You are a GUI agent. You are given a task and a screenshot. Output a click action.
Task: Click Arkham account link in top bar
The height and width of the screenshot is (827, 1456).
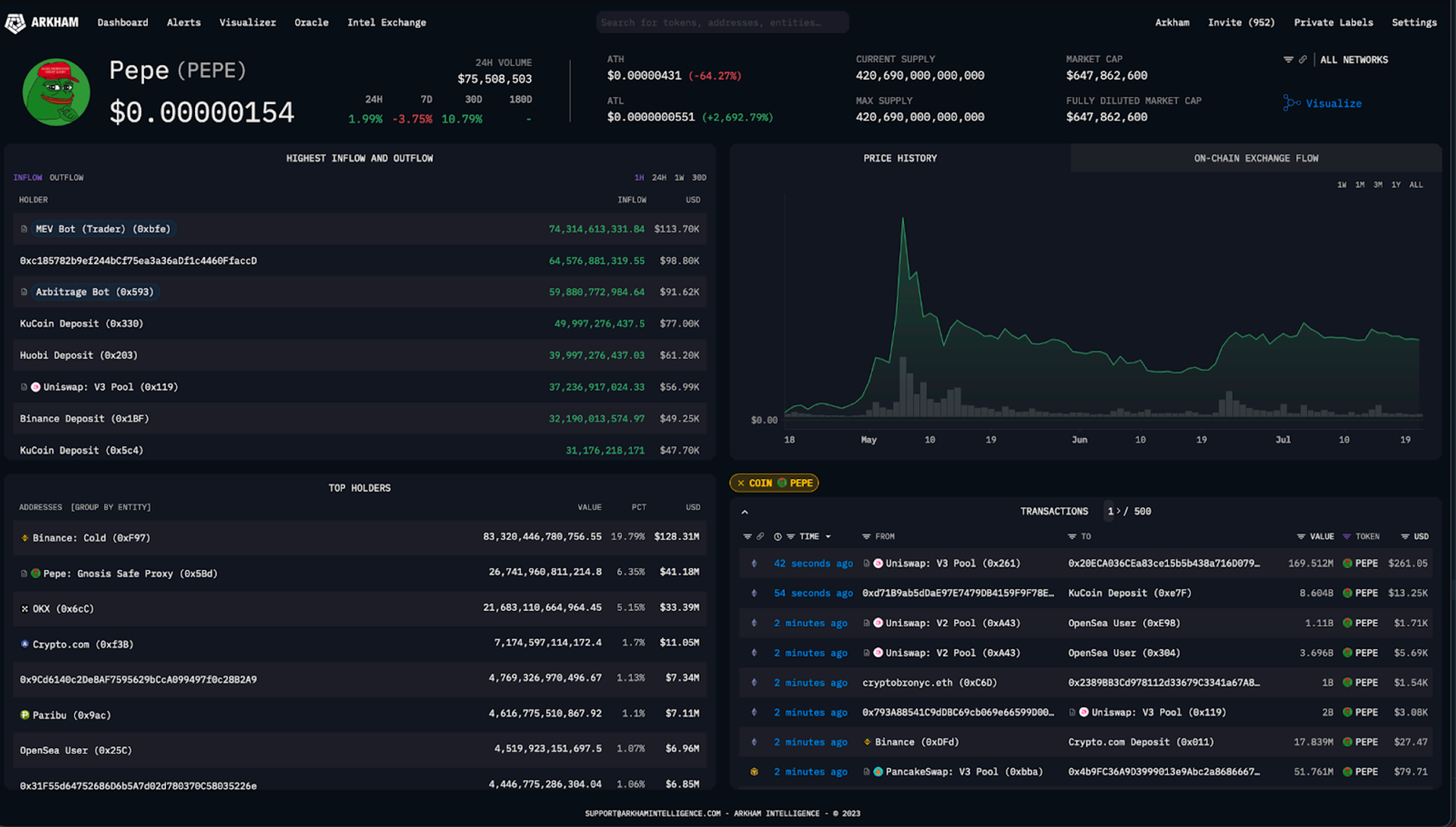(x=1172, y=23)
